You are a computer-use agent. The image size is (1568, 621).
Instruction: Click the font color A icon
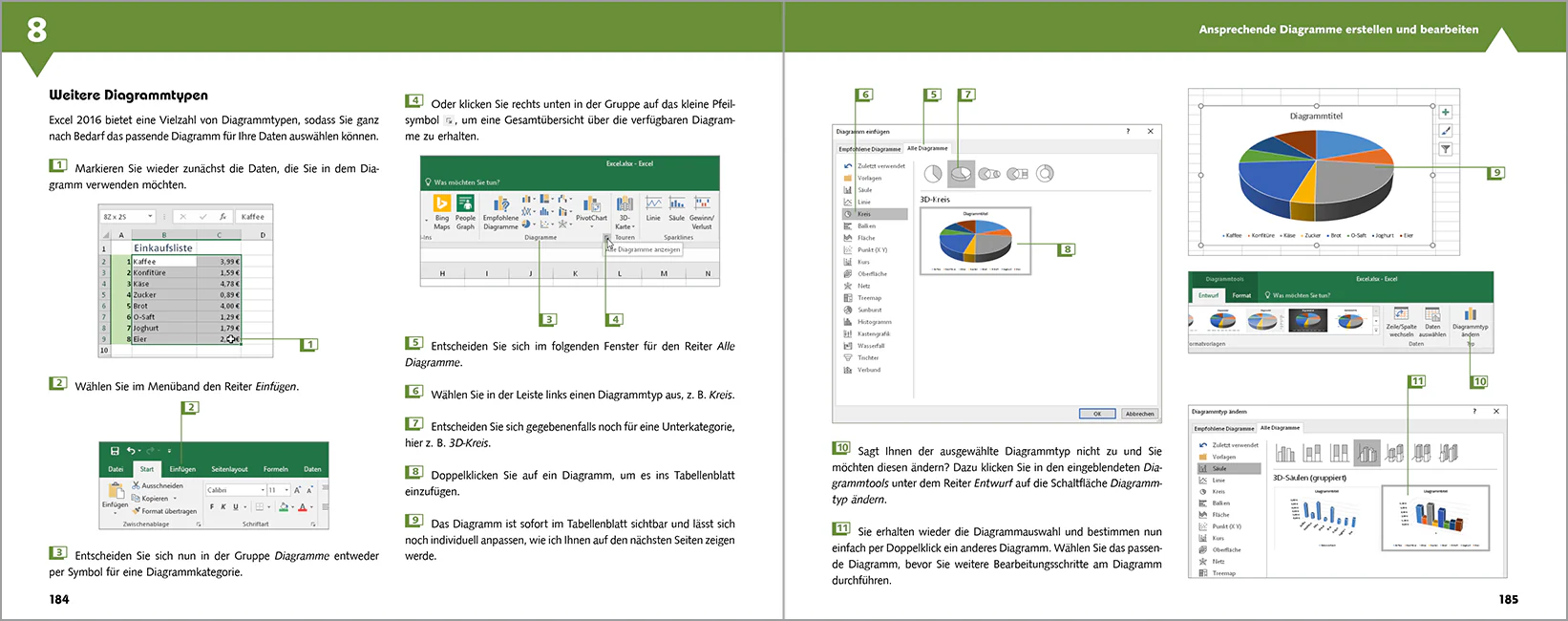click(x=302, y=507)
